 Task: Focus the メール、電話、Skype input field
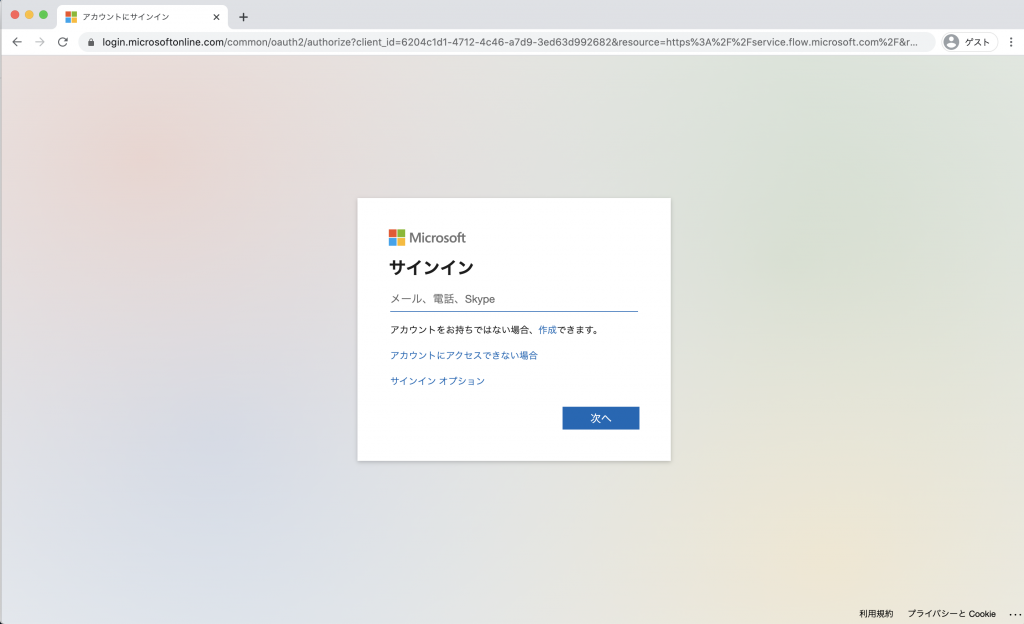(514, 299)
